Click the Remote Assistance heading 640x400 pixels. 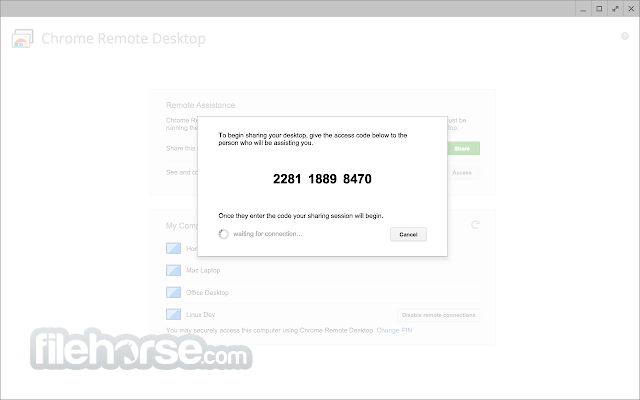[200, 105]
